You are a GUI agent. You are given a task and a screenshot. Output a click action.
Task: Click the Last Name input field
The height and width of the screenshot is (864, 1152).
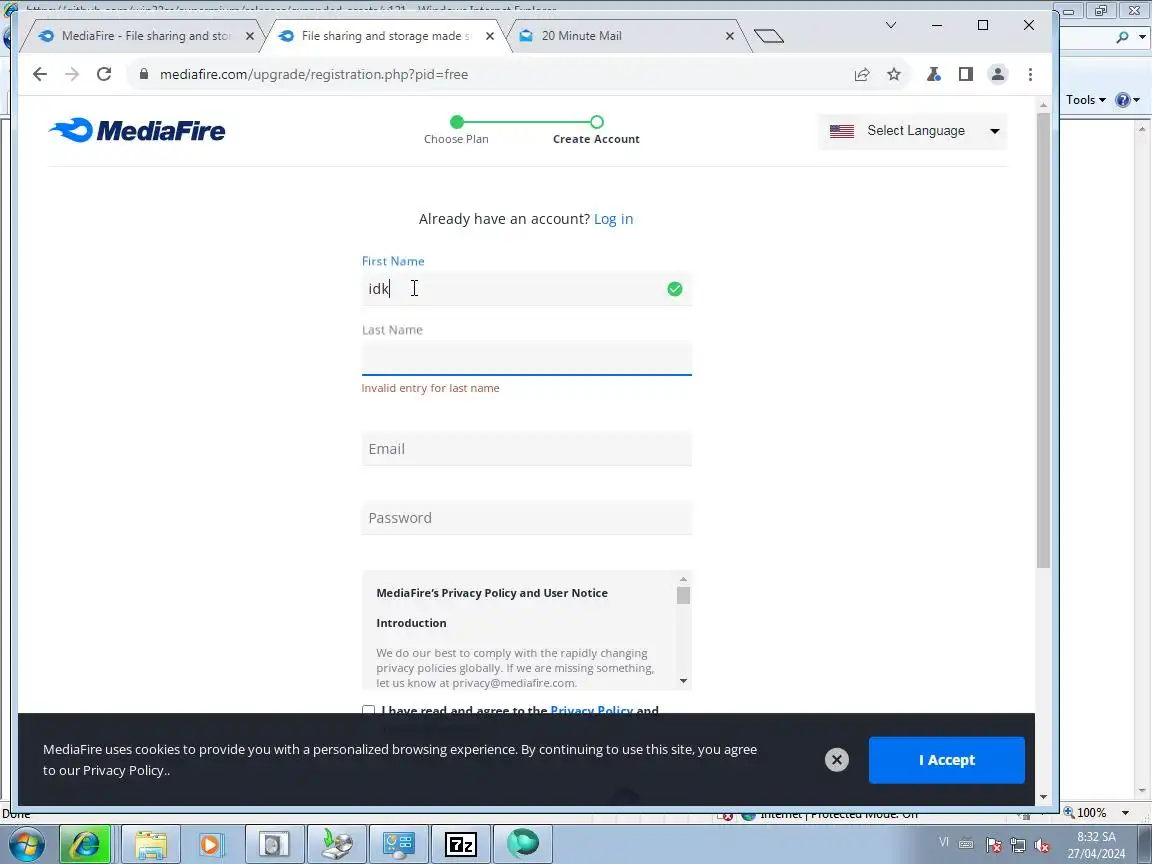coord(526,358)
